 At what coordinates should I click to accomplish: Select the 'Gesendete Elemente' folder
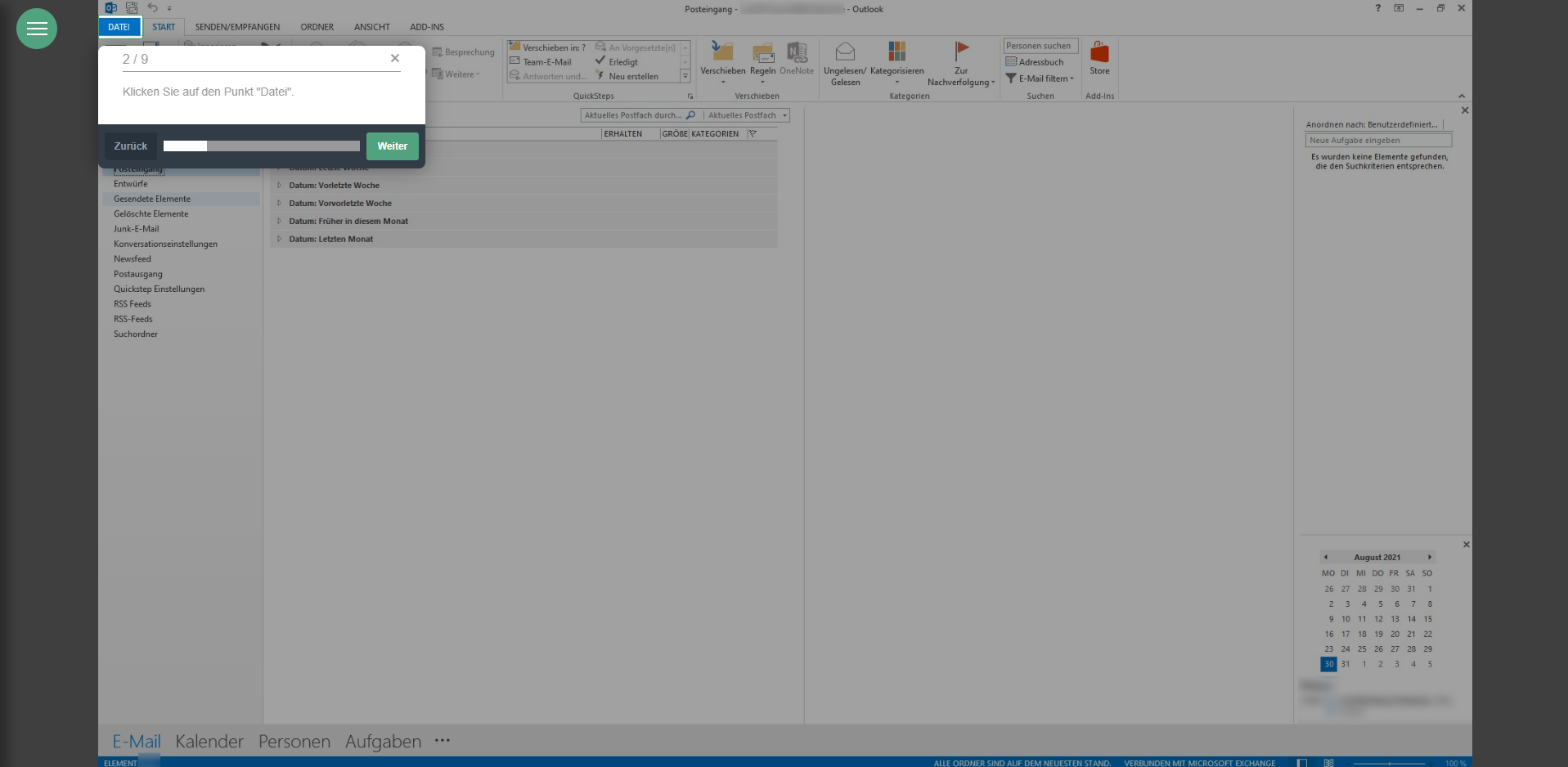click(152, 199)
